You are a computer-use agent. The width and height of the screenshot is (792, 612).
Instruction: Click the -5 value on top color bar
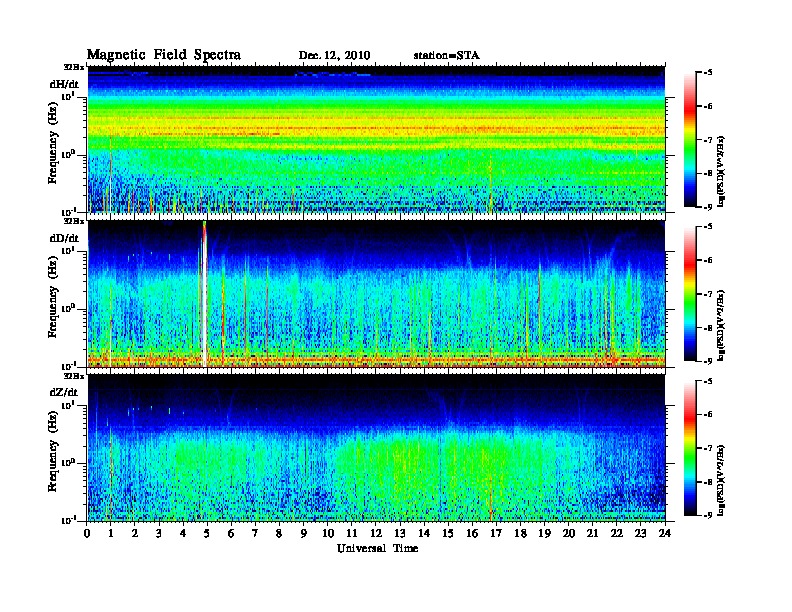[708, 73]
